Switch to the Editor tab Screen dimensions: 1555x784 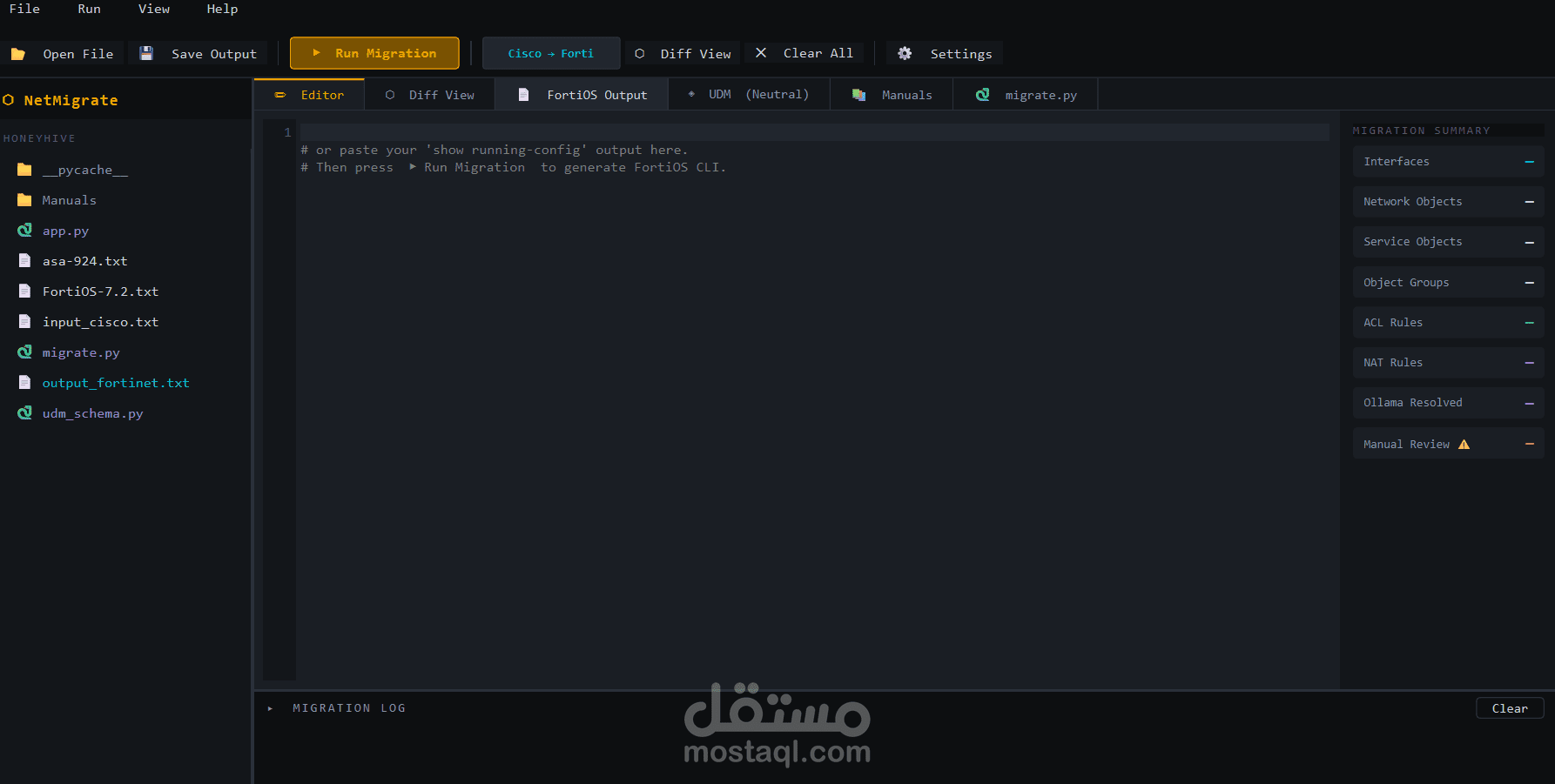pyautogui.click(x=309, y=95)
